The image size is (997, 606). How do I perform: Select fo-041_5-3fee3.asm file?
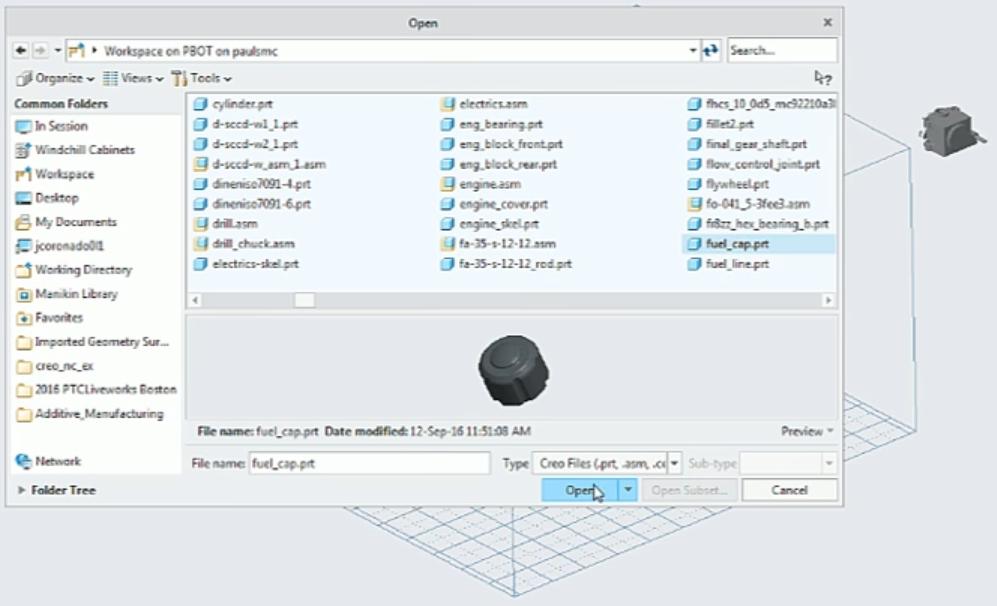749,204
